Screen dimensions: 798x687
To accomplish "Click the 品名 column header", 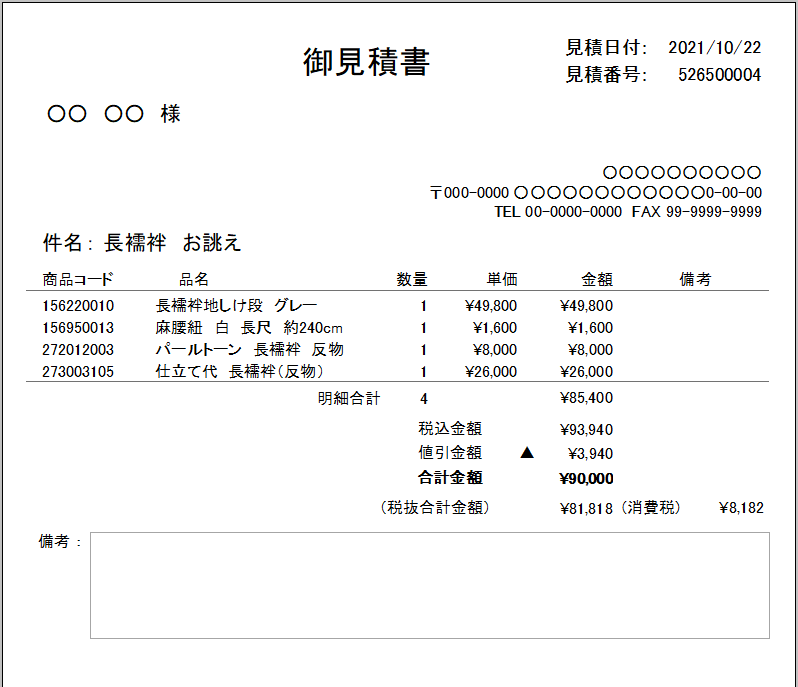I will (194, 279).
